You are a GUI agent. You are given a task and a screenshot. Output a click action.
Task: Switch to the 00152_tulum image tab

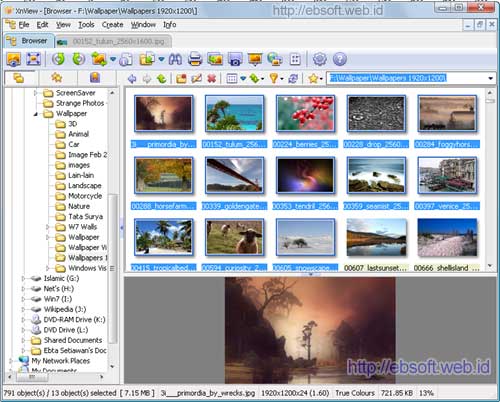pyautogui.click(x=113, y=41)
